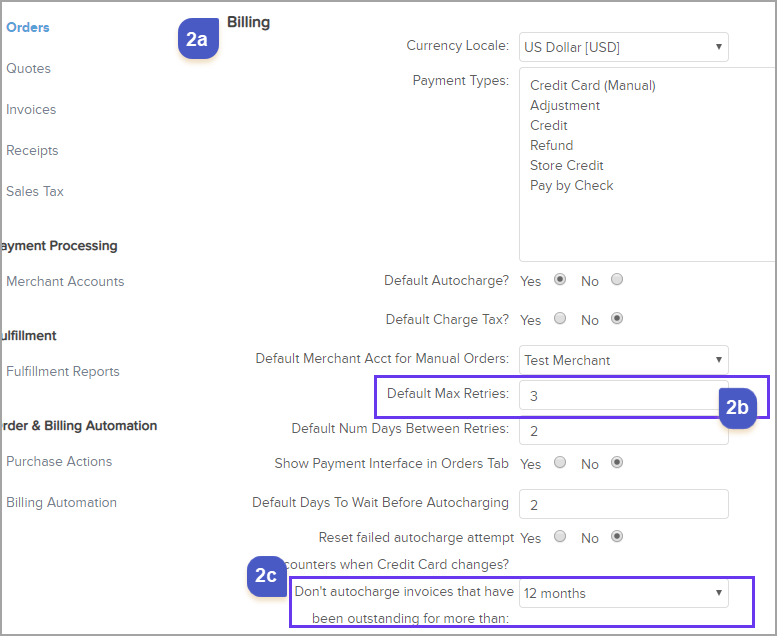Open the Orders settings menu item
This screenshot has width=777, height=636.
(28, 27)
